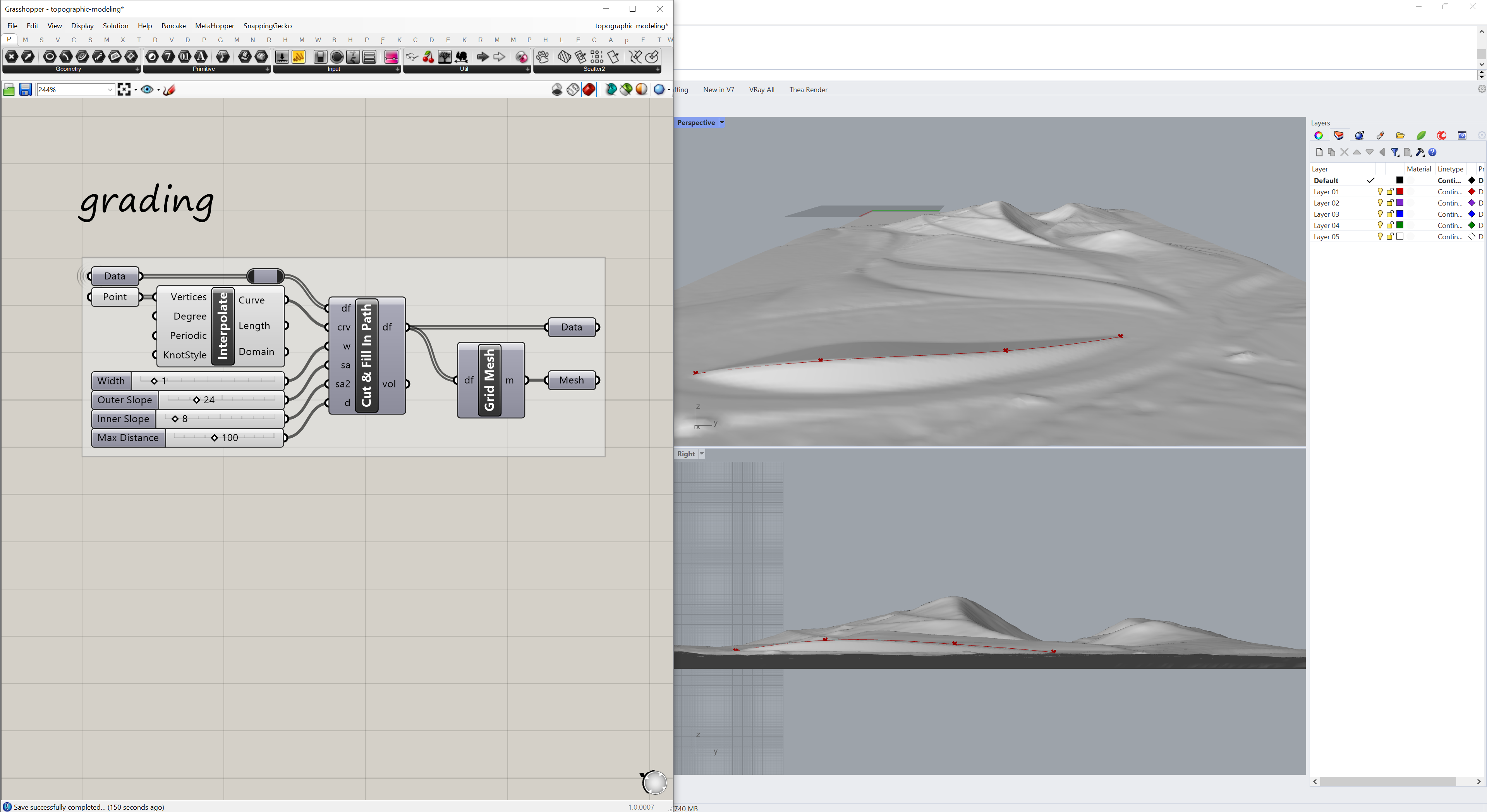1487x812 pixels.
Task: Click the new layer blank page icon
Action: 1319,152
